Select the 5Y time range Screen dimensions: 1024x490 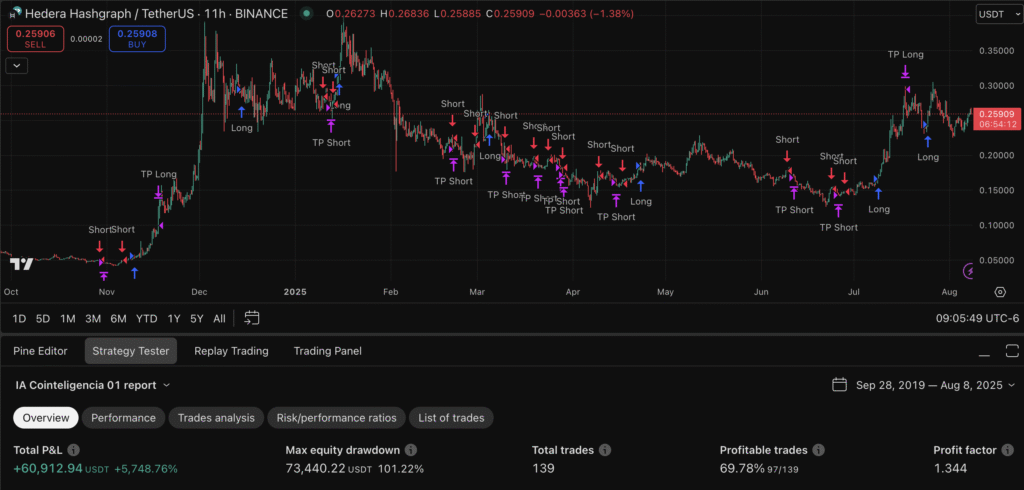pos(197,319)
